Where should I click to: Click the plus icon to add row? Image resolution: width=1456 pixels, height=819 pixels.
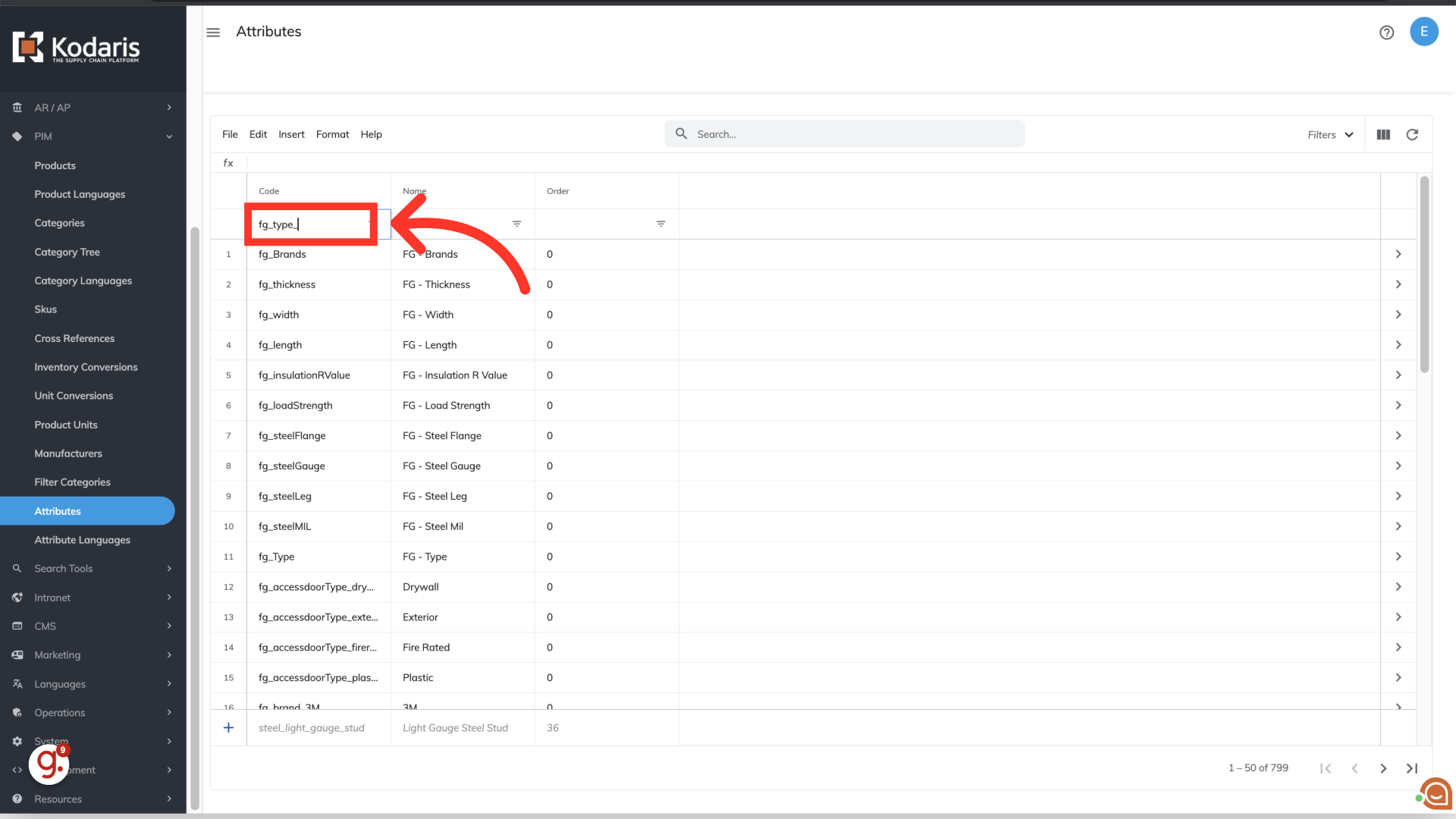[x=228, y=727]
